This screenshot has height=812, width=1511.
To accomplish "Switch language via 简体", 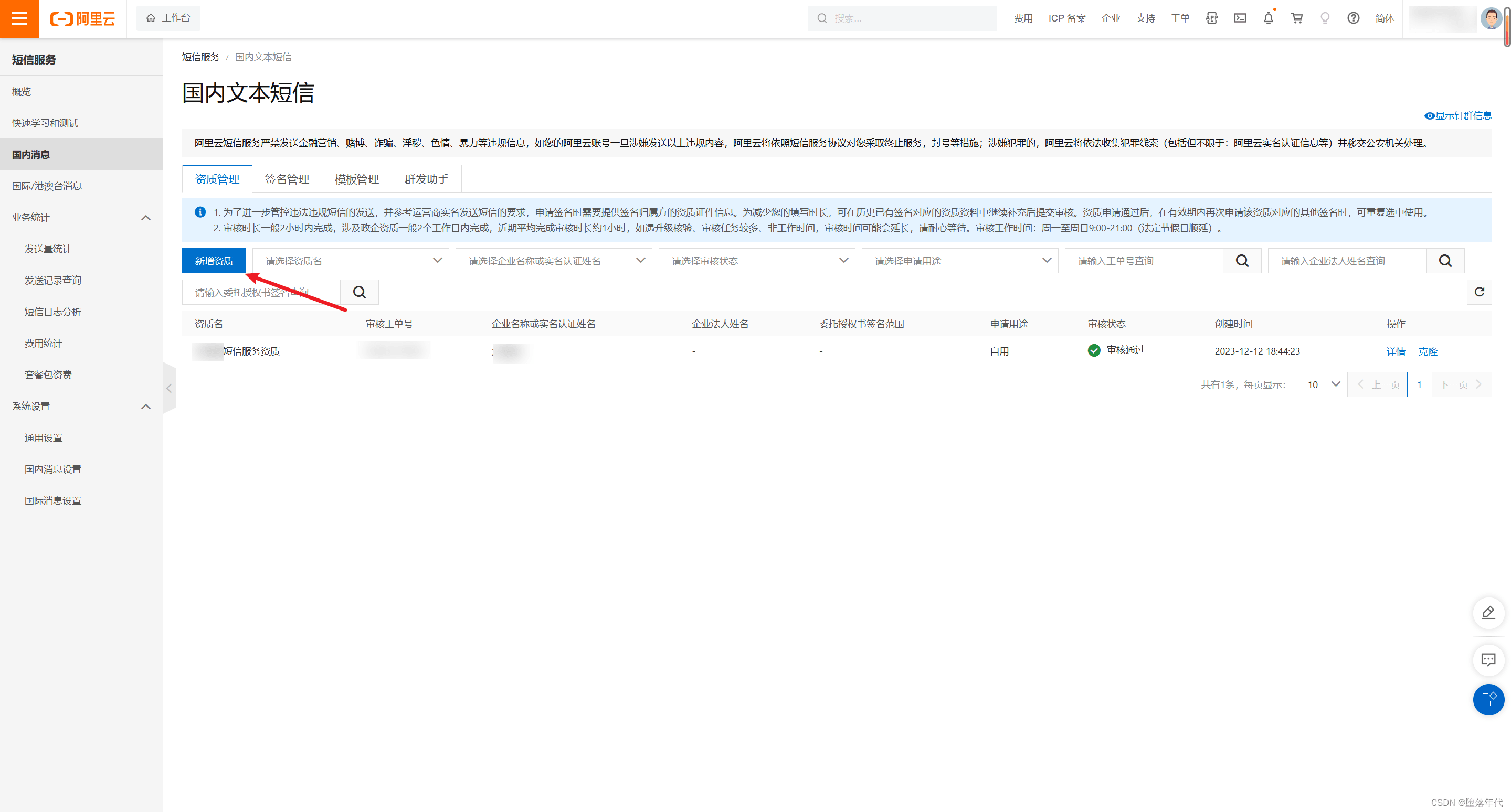I will click(1385, 18).
